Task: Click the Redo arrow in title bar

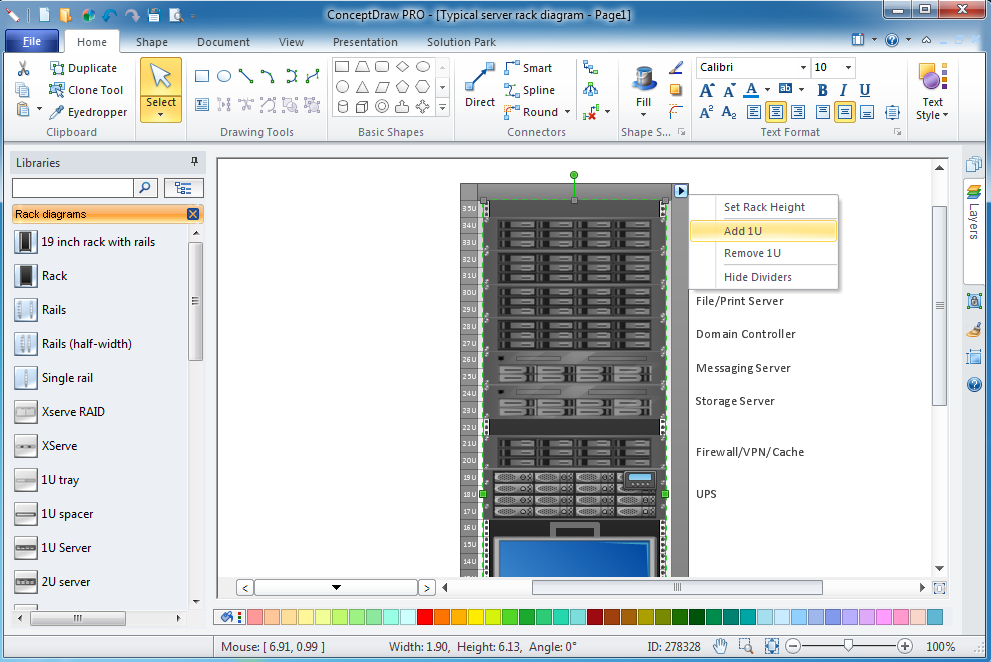Action: [131, 15]
